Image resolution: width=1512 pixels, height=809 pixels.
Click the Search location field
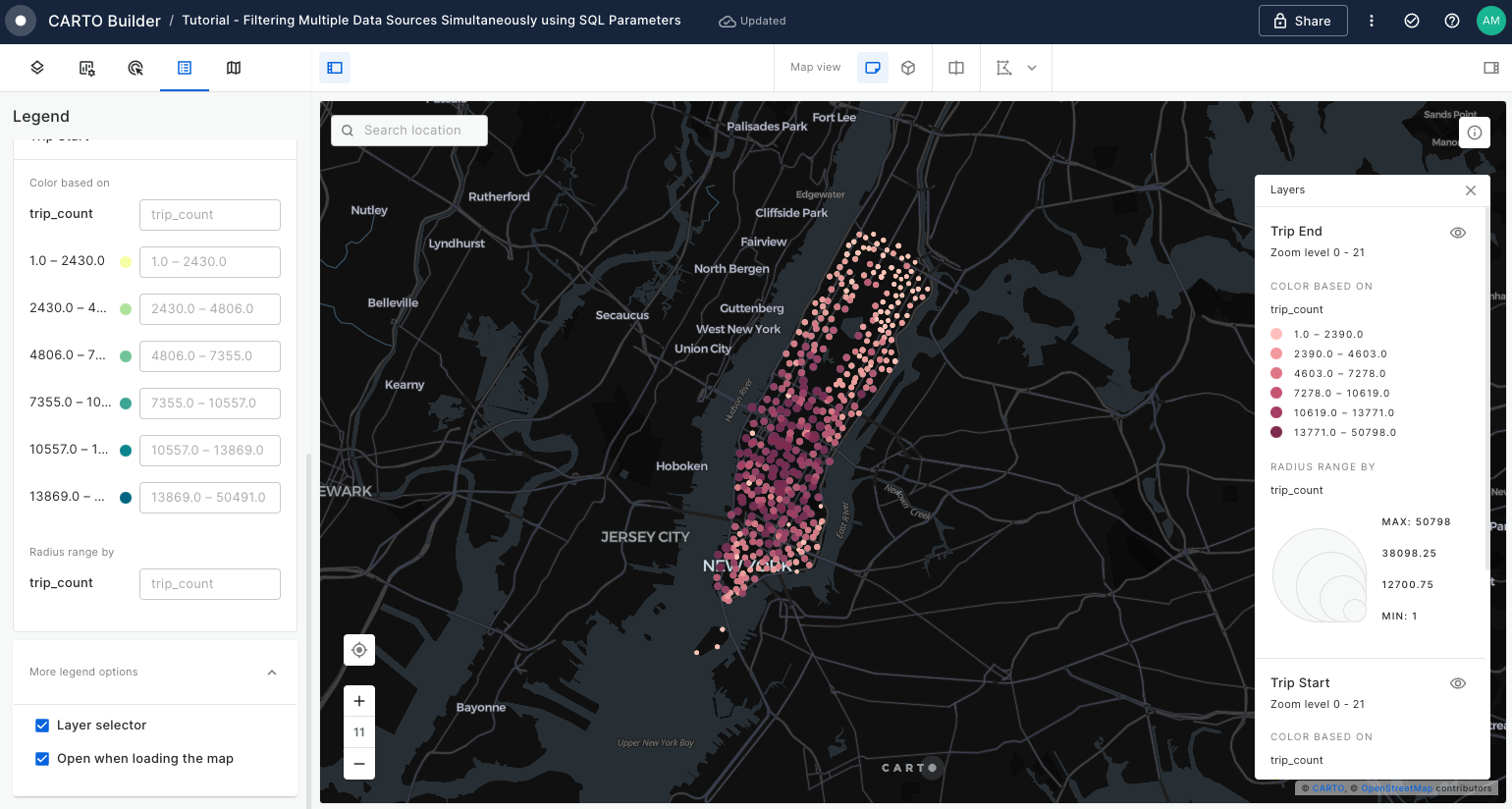(x=410, y=131)
